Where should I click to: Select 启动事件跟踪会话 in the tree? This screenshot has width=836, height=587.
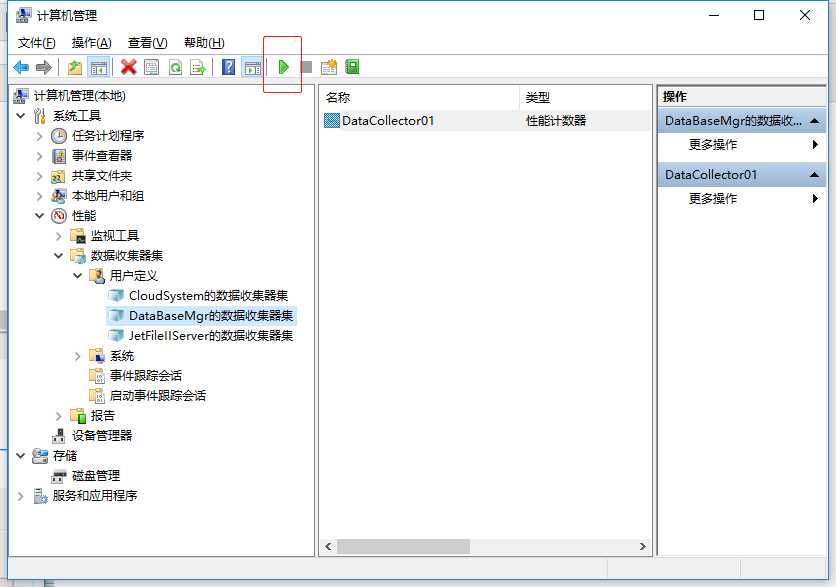click(x=157, y=396)
